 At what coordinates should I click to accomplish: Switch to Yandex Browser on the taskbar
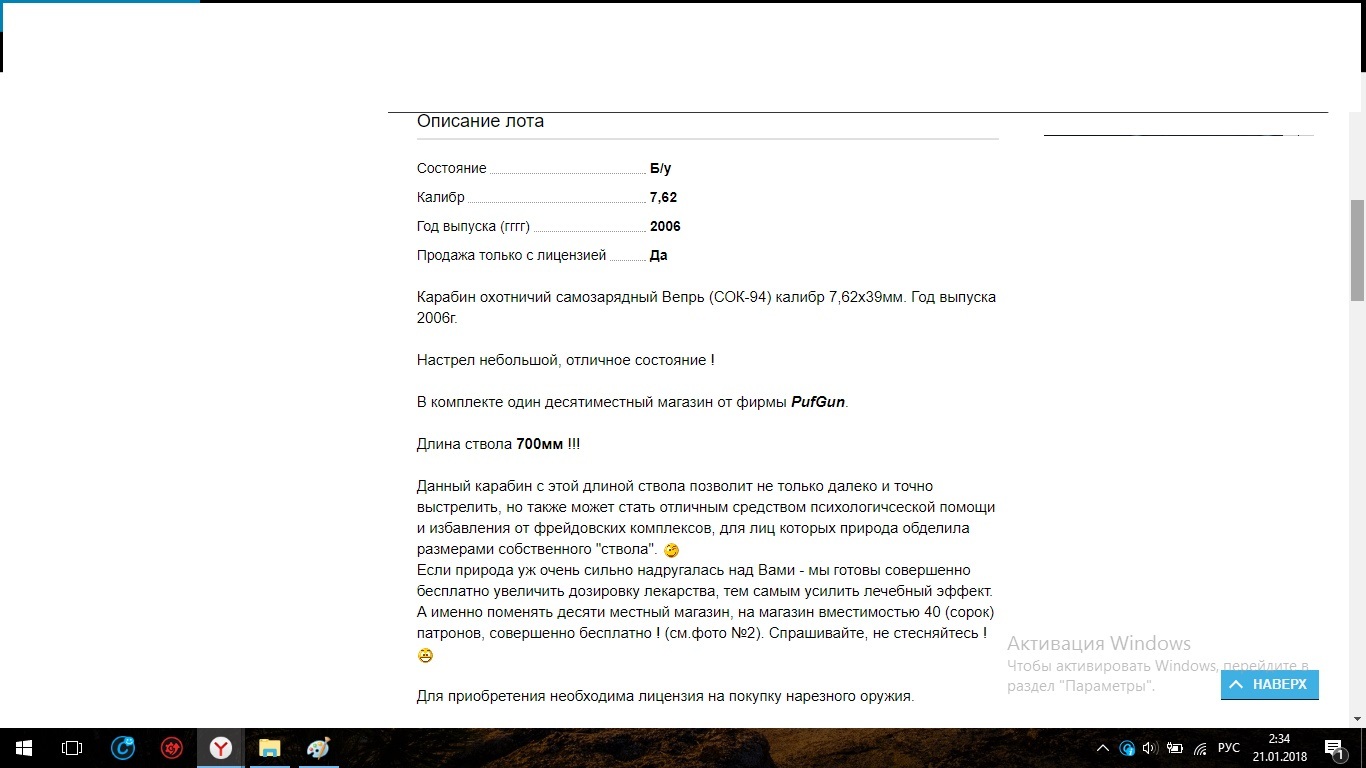tap(220, 748)
